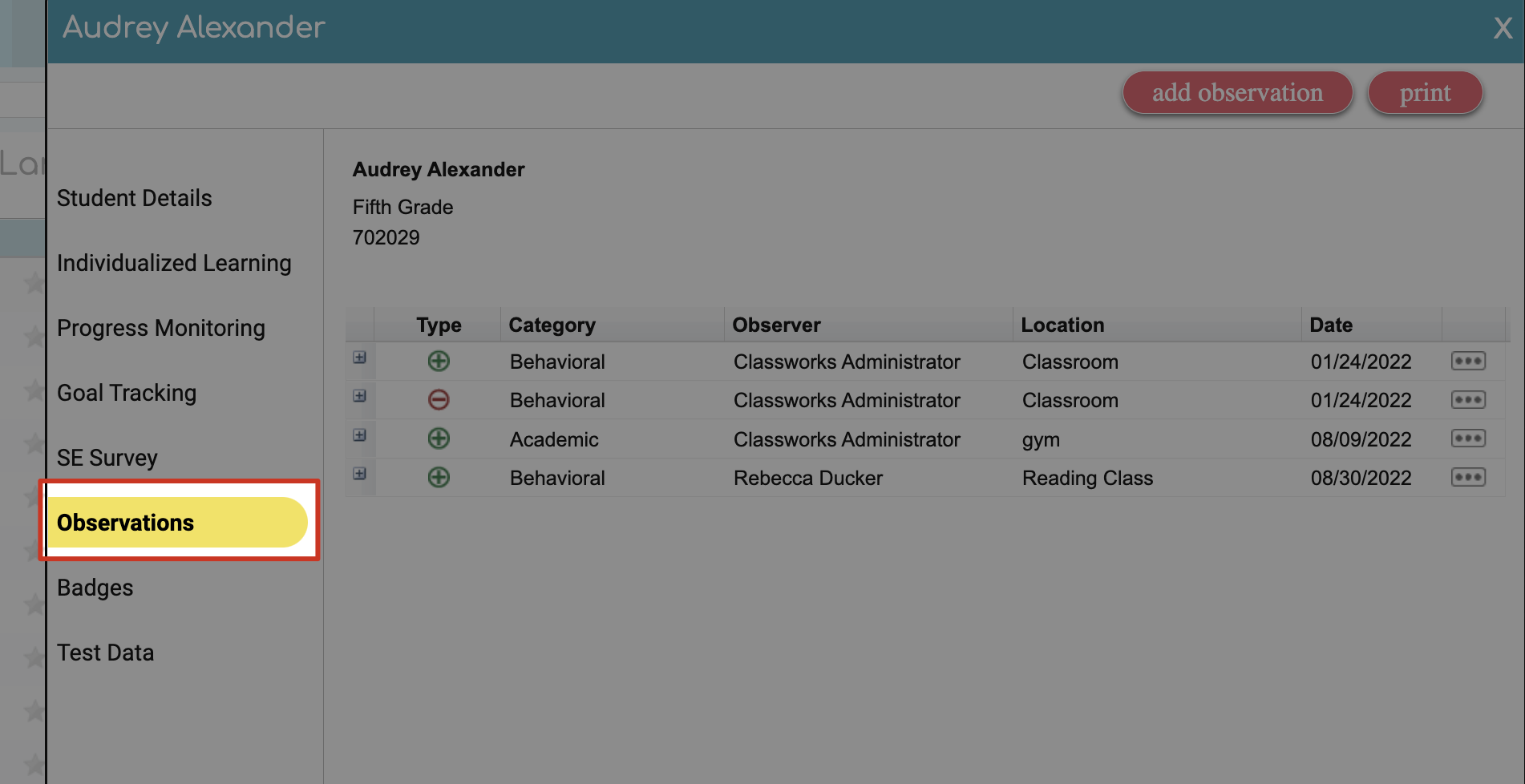Expand the first Behavioral observation details
This screenshot has width=1525, height=784.
359,358
